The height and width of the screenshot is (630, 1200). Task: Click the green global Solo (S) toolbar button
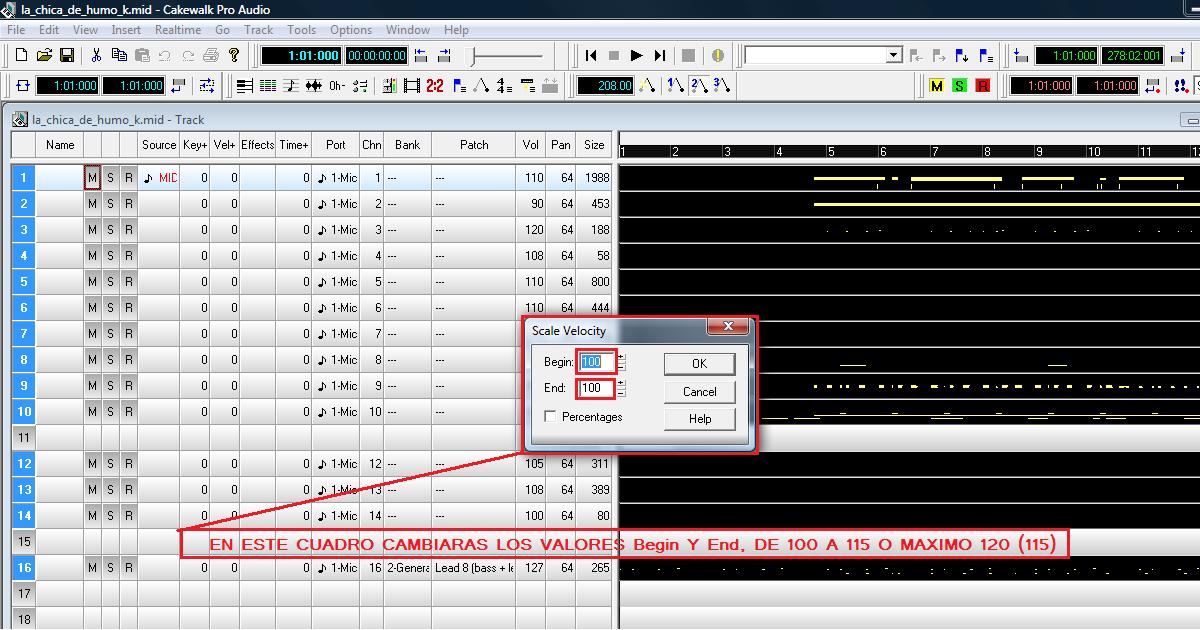click(959, 86)
